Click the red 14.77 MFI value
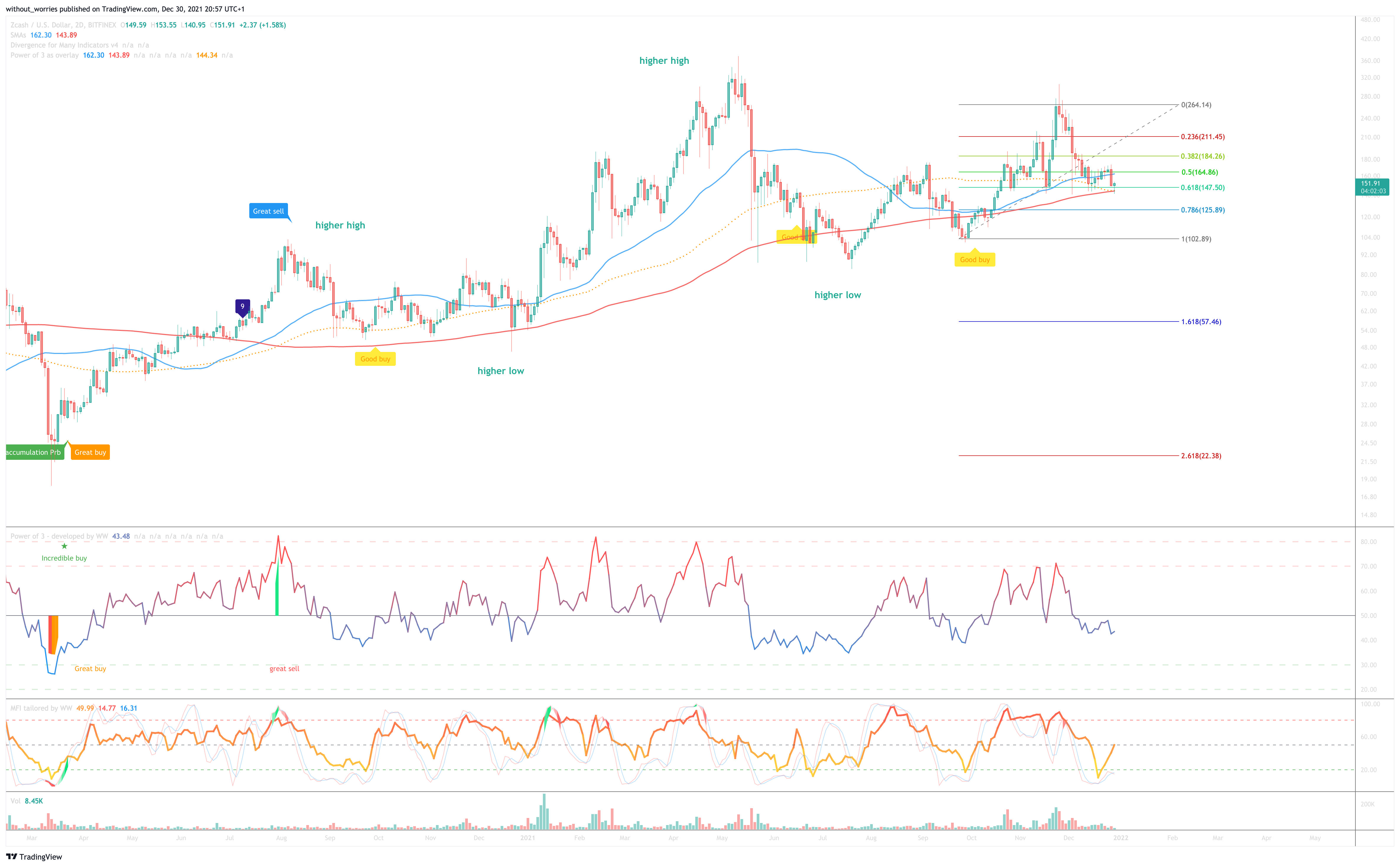 107,708
